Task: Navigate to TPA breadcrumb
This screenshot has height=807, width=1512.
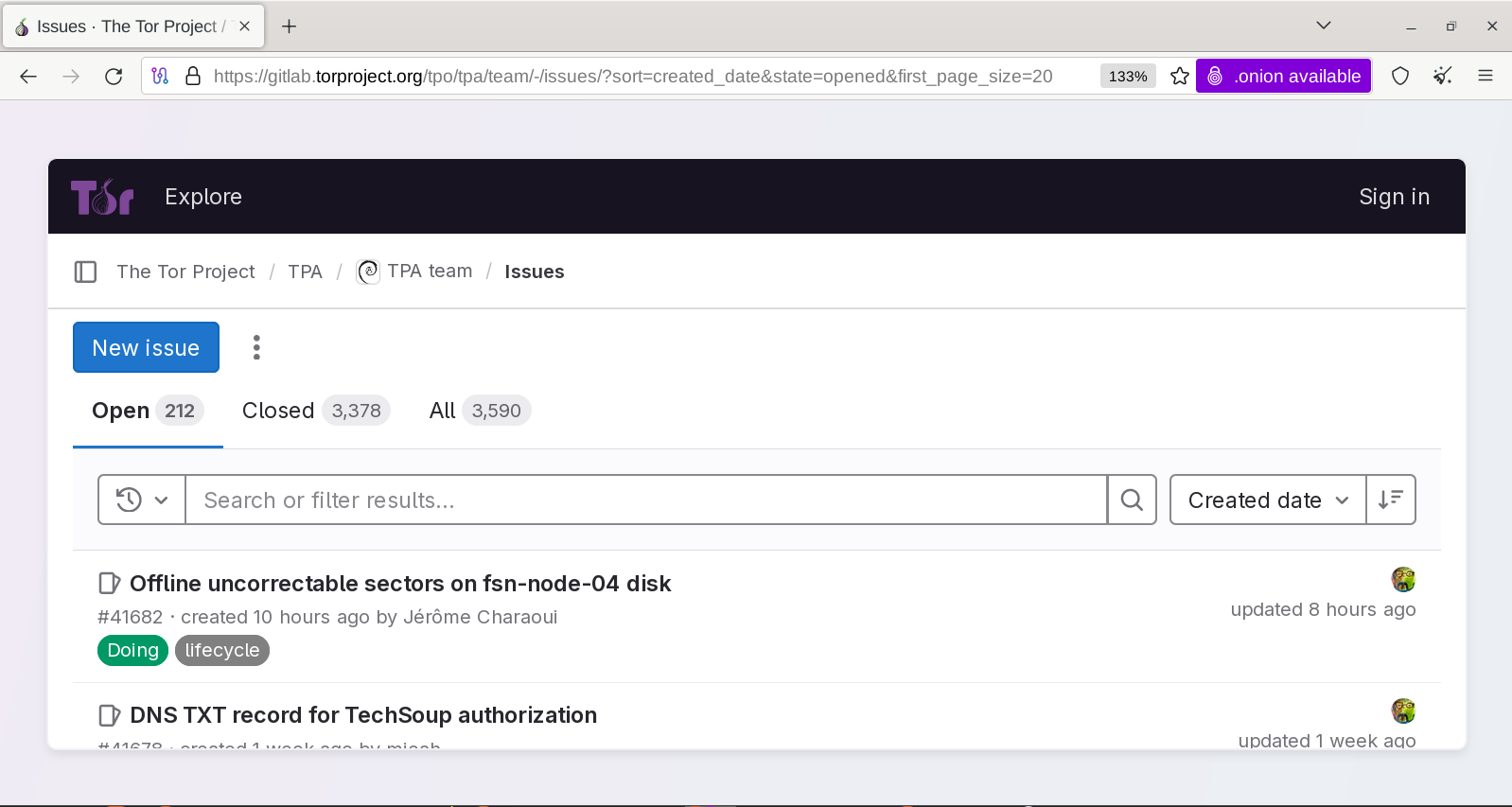Action: [305, 272]
